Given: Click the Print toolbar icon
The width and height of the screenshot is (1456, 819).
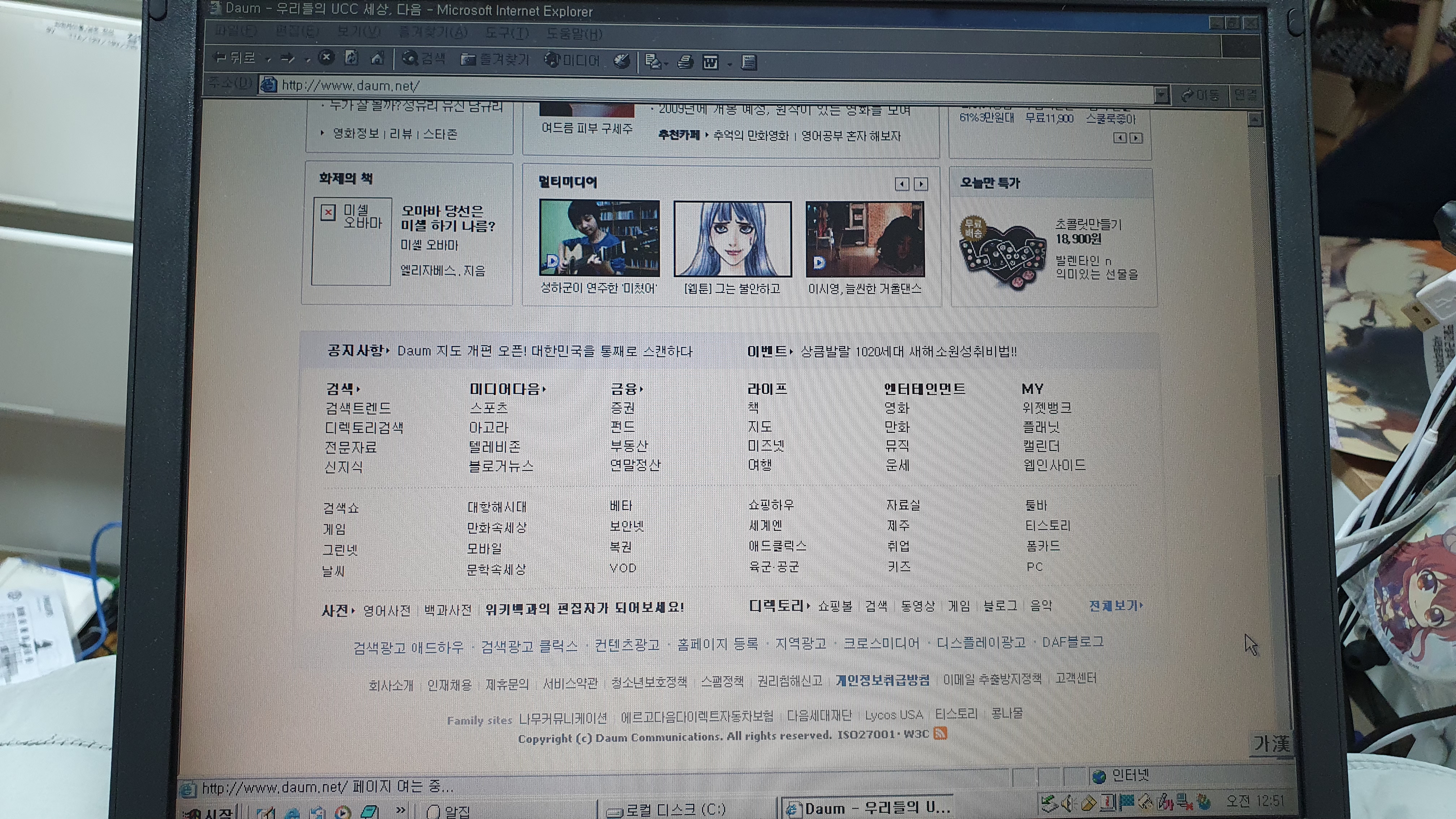Looking at the screenshot, I should coord(685,62).
